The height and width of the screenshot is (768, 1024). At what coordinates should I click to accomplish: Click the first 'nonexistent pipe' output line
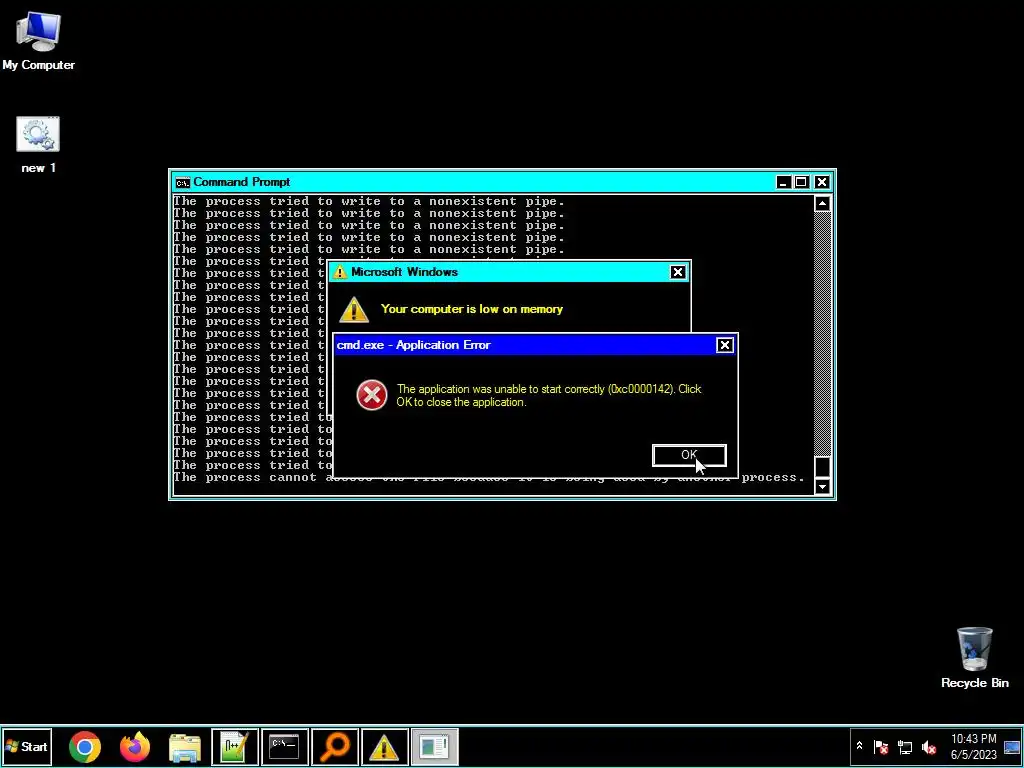368,201
